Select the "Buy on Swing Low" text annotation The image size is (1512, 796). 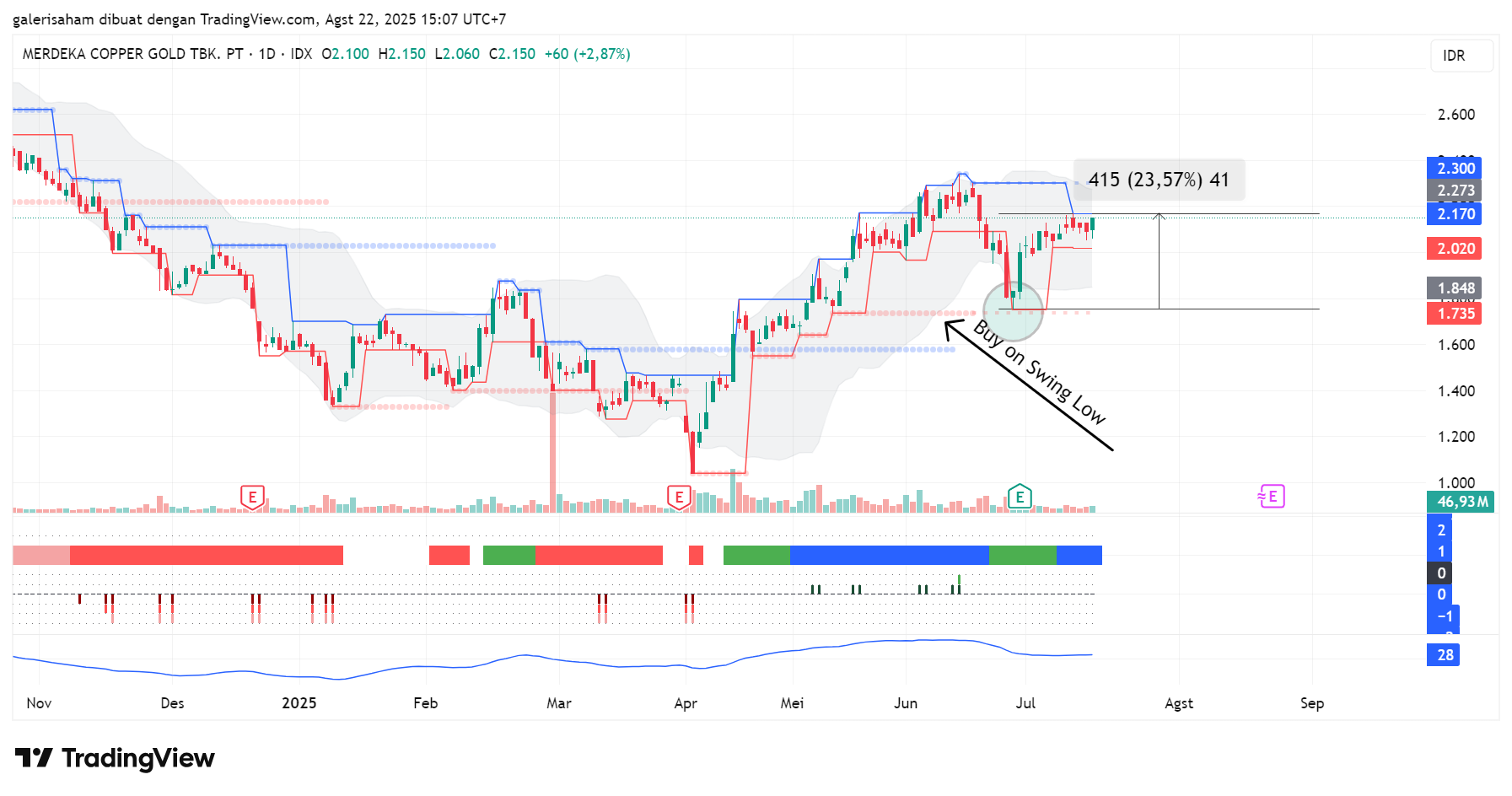point(1039,372)
